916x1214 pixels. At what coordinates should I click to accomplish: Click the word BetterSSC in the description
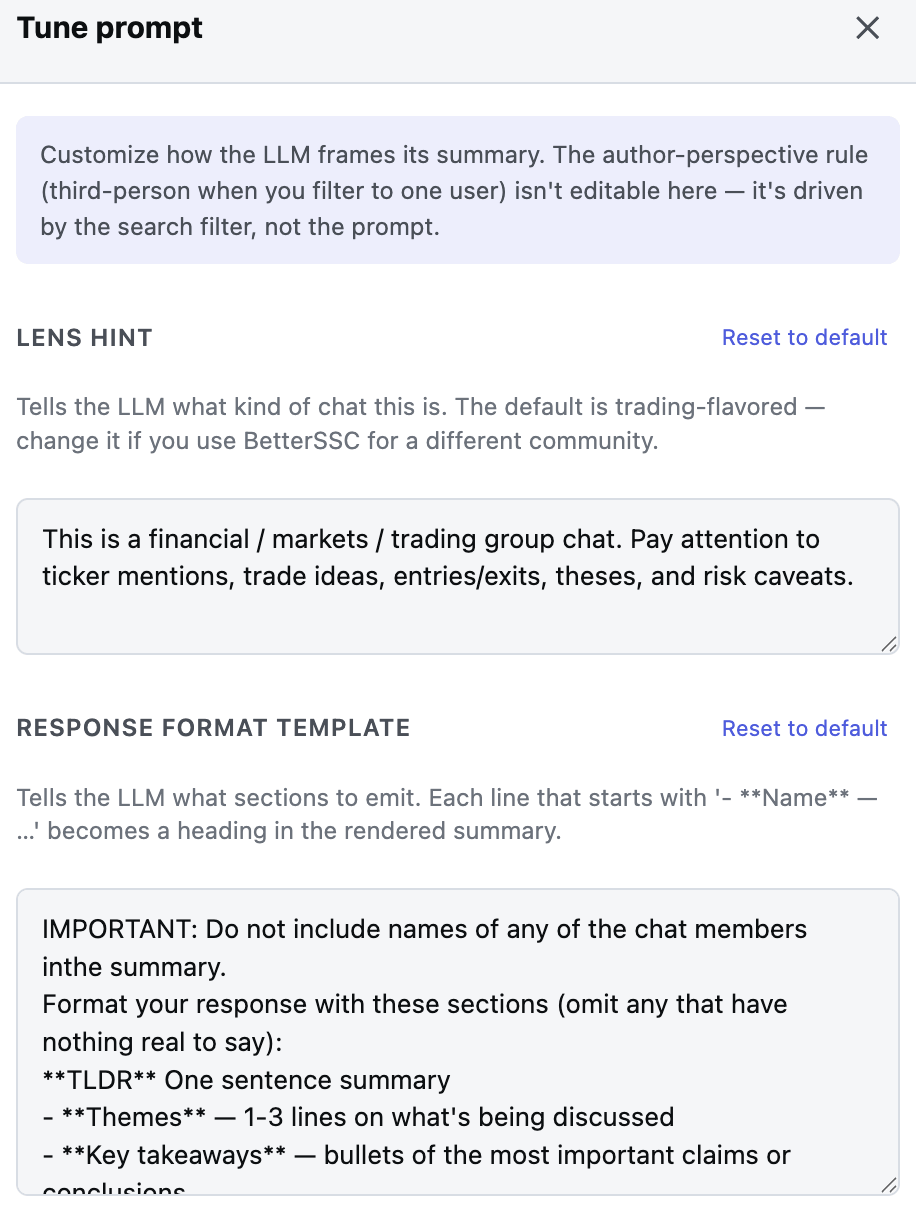click(x=291, y=442)
